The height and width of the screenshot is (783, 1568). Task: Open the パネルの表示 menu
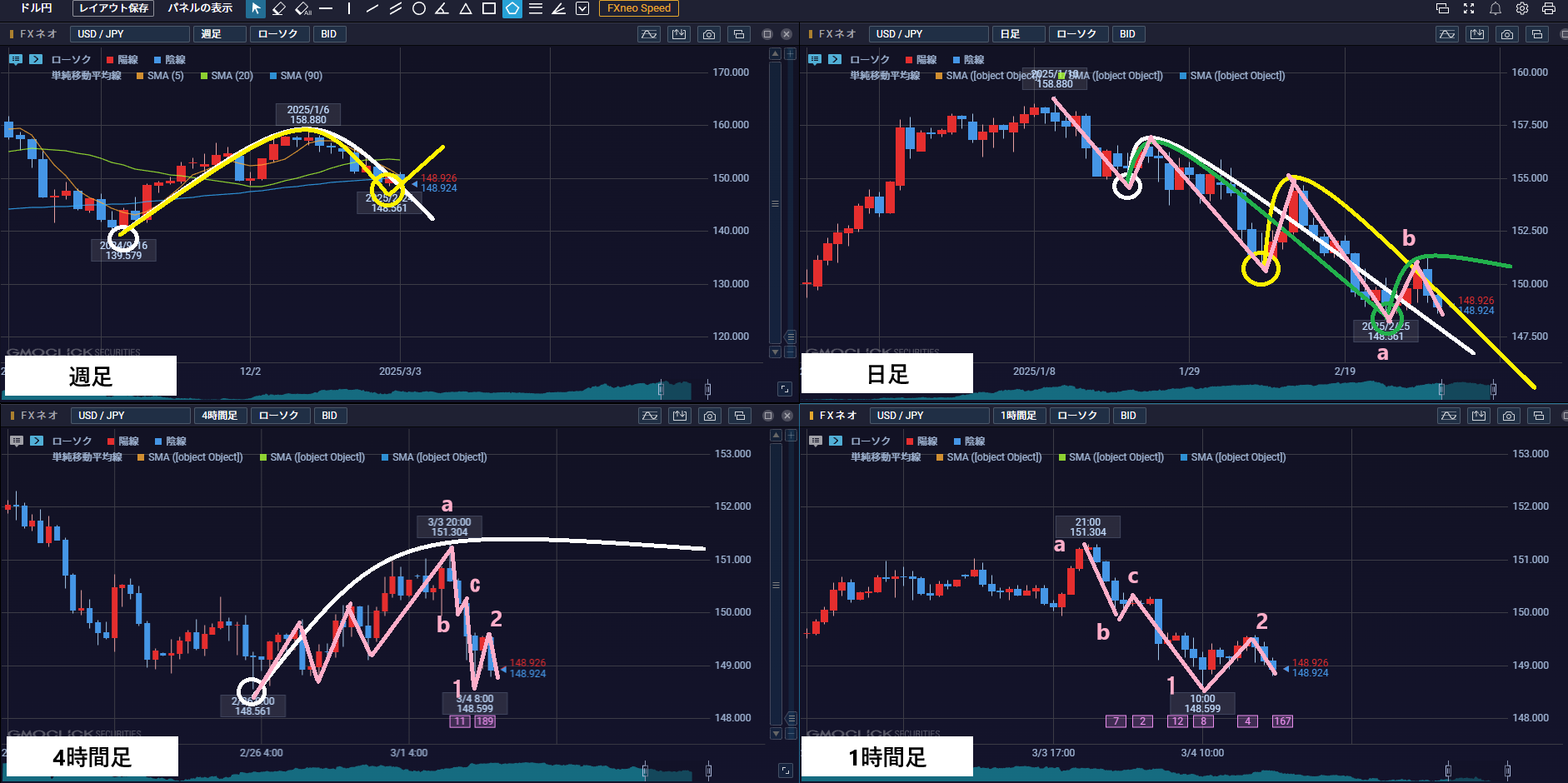[200, 8]
